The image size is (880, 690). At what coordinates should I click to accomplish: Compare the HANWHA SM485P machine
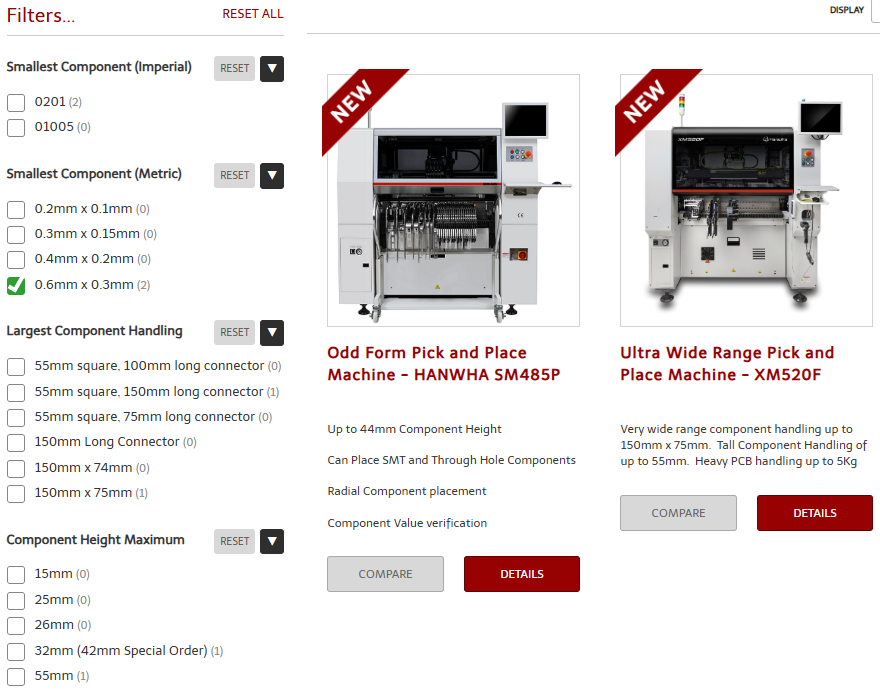coord(386,574)
